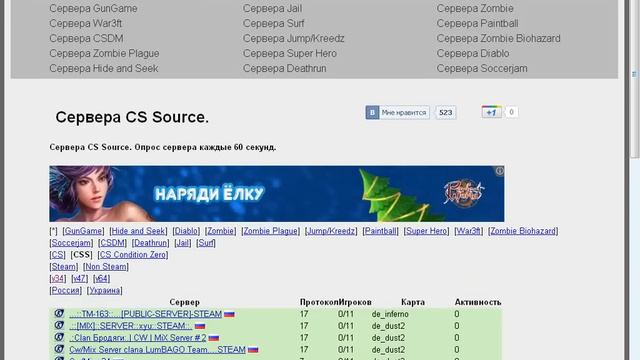The image size is (640, 360).
Task: Open the MIX SERVER xyu STEAM link
Action: 131,326
